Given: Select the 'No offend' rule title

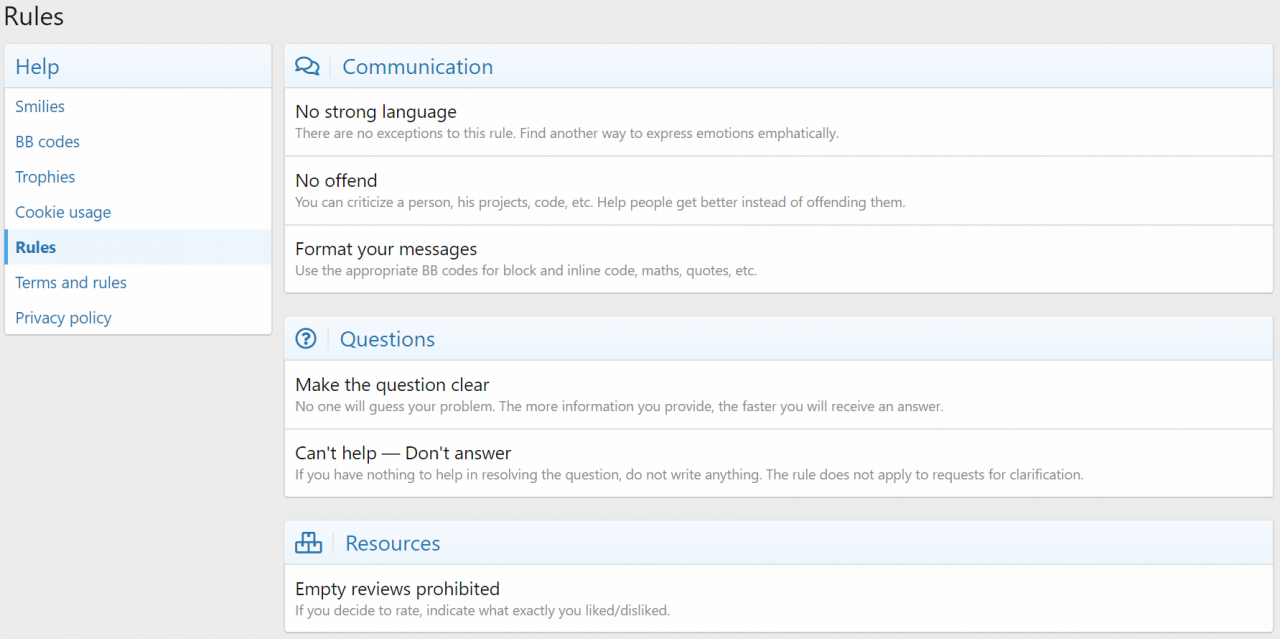Looking at the screenshot, I should pos(336,181).
